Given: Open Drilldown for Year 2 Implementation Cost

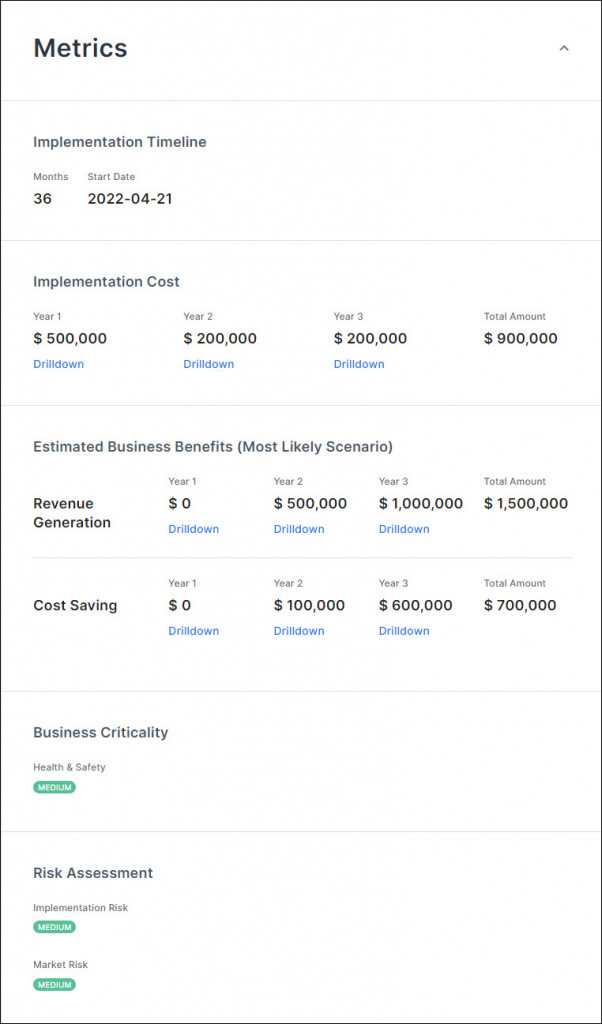Looking at the screenshot, I should (208, 364).
